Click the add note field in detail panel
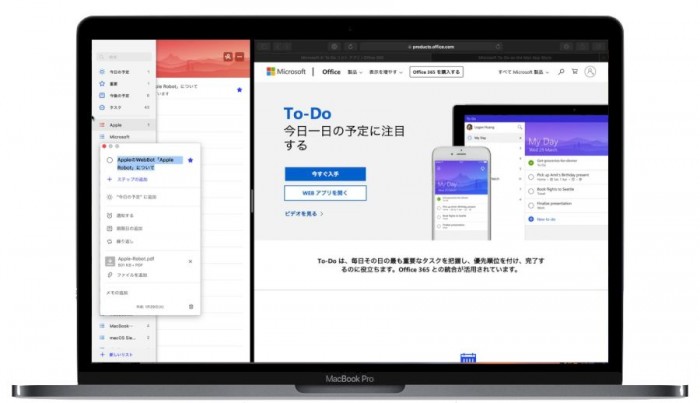This screenshot has height=403, width=700. click(117, 293)
